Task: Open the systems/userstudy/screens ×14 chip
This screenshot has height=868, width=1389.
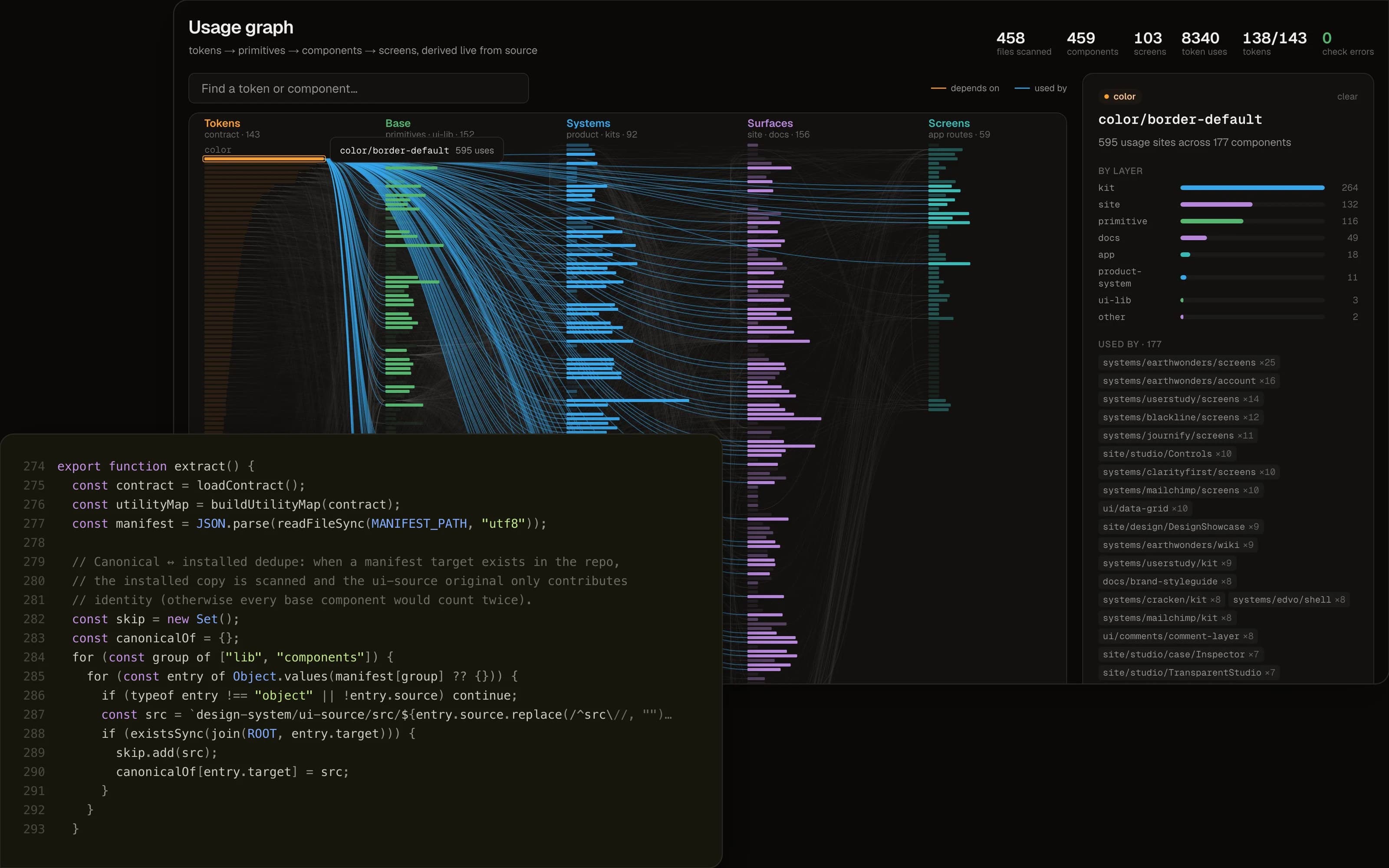Action: tap(1181, 399)
